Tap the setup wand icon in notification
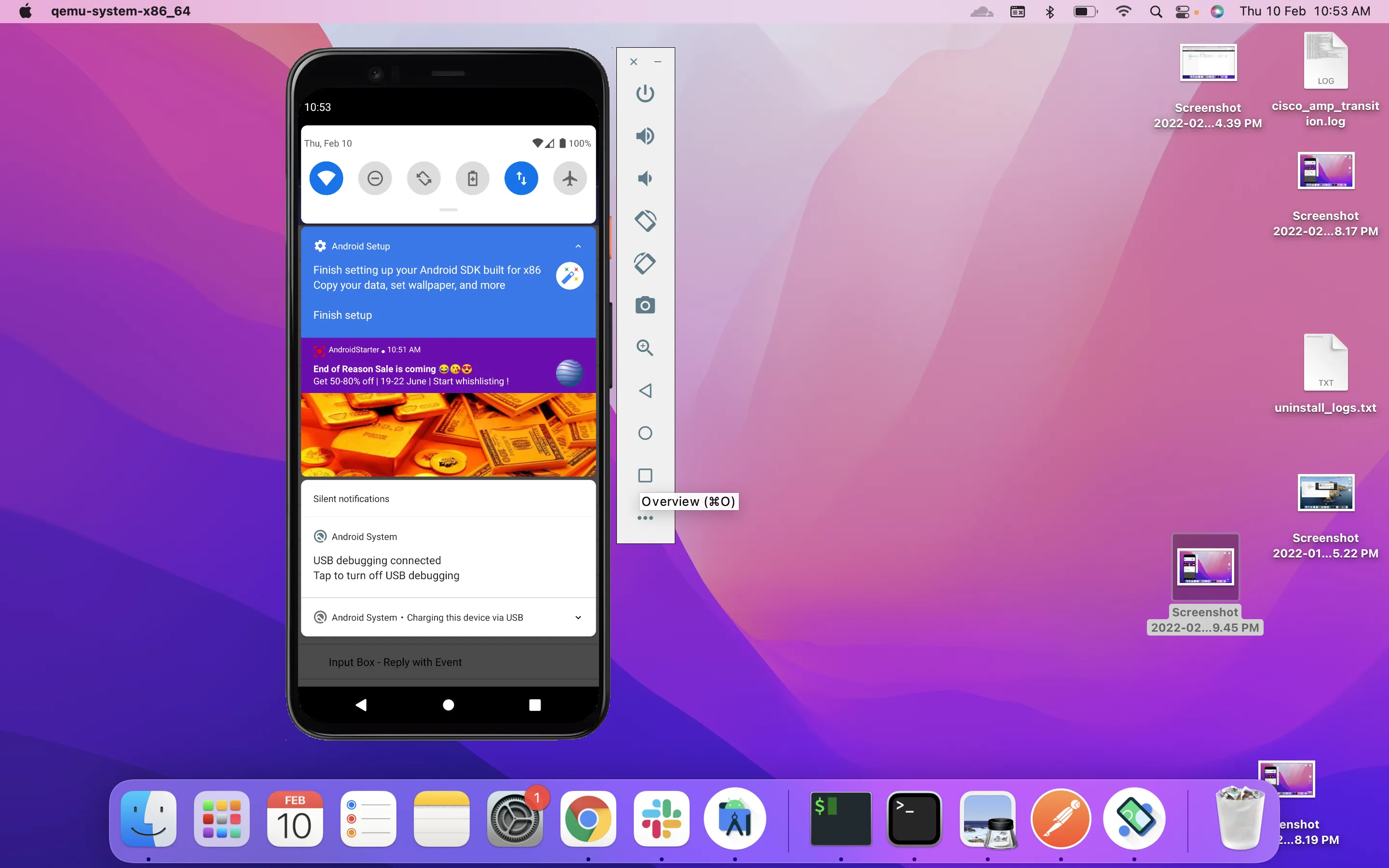 pyautogui.click(x=570, y=276)
